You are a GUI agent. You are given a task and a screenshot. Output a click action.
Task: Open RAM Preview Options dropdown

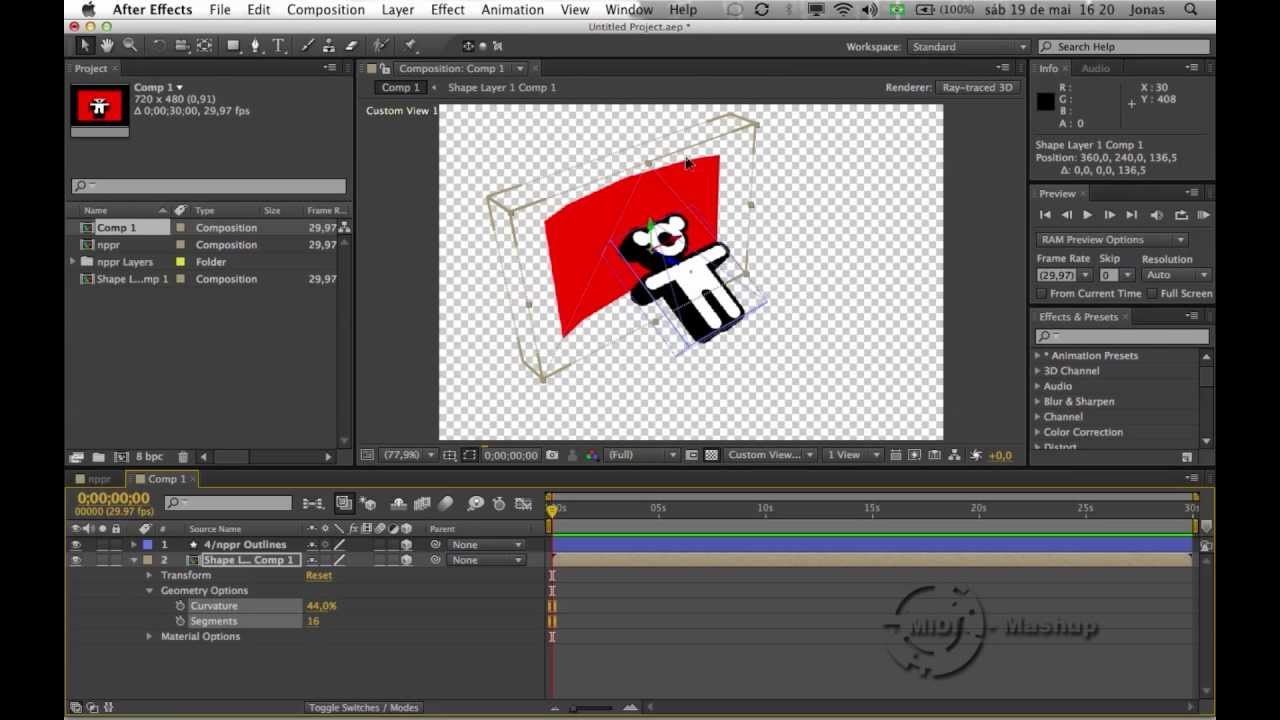[x=1111, y=240]
